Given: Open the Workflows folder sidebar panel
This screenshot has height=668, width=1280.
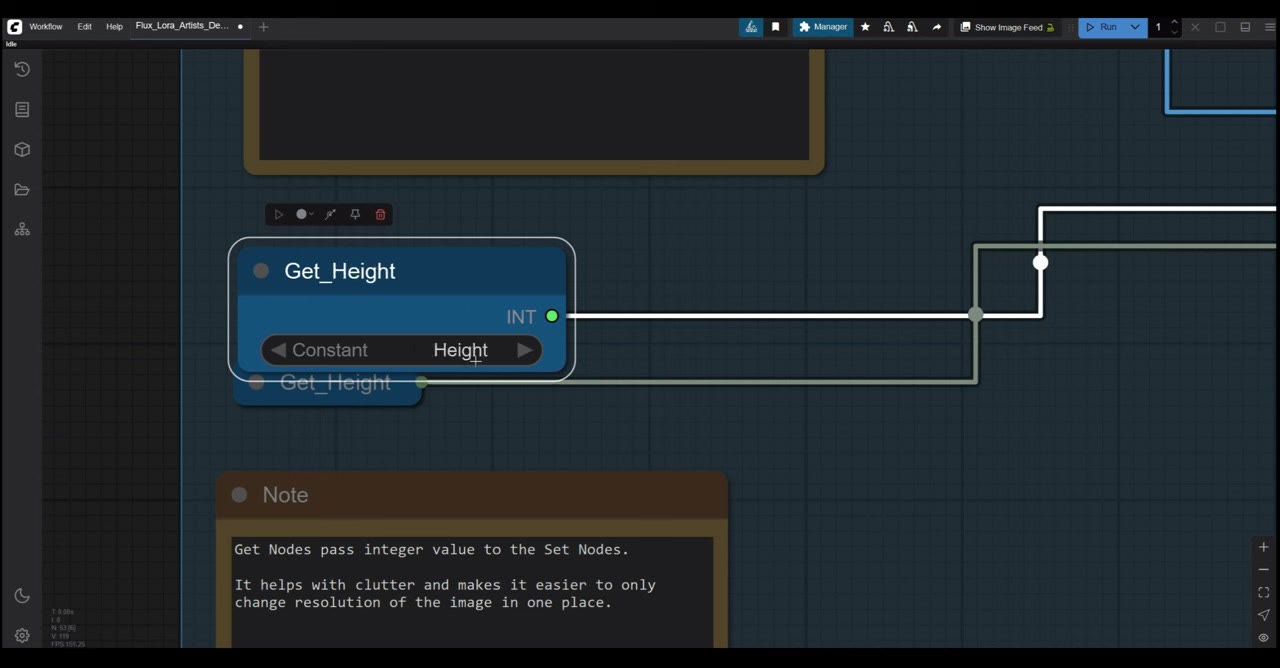Looking at the screenshot, I should [x=22, y=189].
